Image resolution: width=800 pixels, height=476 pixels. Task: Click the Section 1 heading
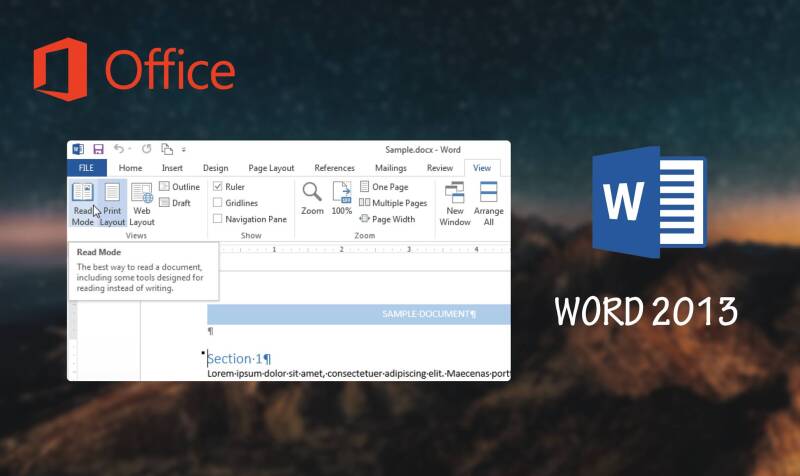(238, 359)
